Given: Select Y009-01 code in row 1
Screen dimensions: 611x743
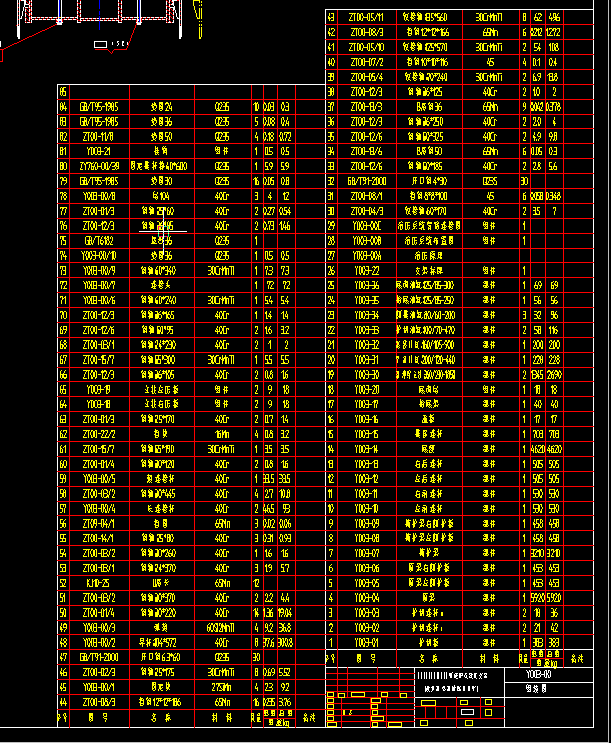Looking at the screenshot, I should [366, 643].
